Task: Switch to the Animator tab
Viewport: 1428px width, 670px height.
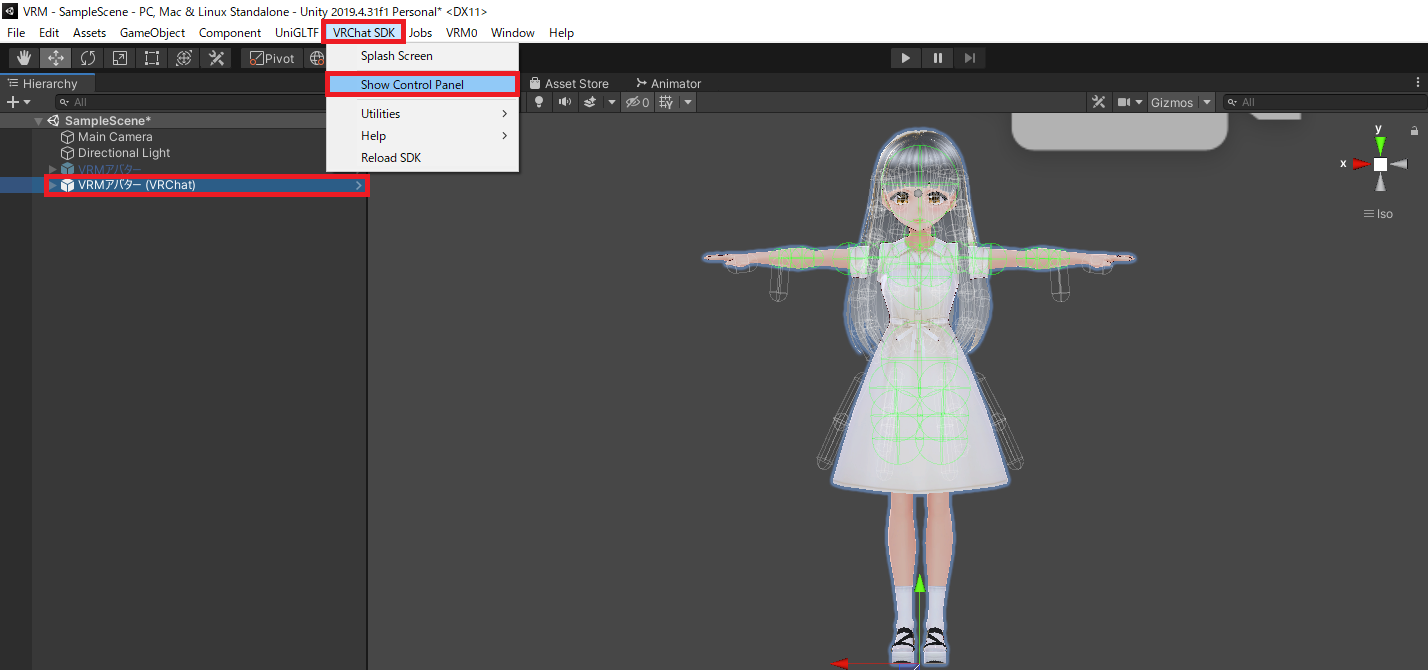Action: click(668, 83)
